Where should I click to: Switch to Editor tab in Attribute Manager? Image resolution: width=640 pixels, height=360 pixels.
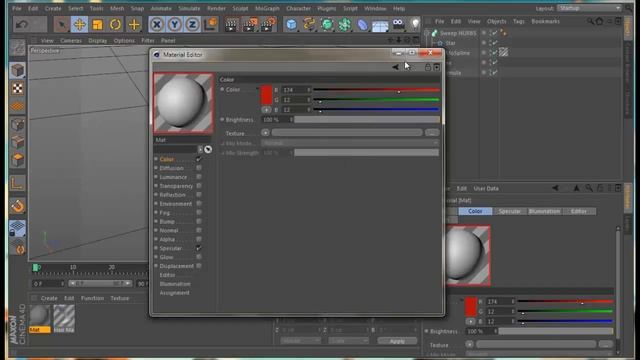click(579, 211)
